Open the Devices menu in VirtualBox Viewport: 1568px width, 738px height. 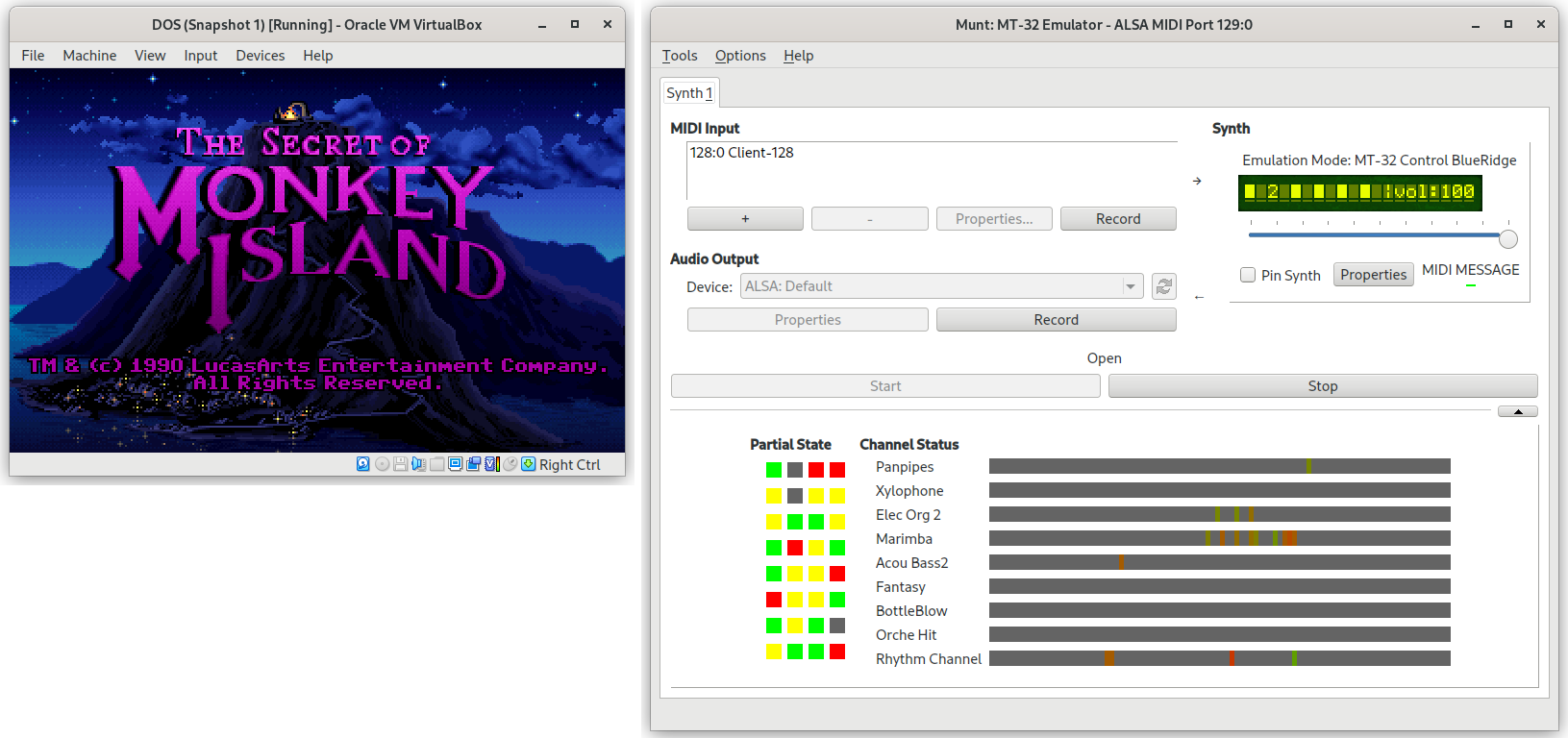click(261, 56)
